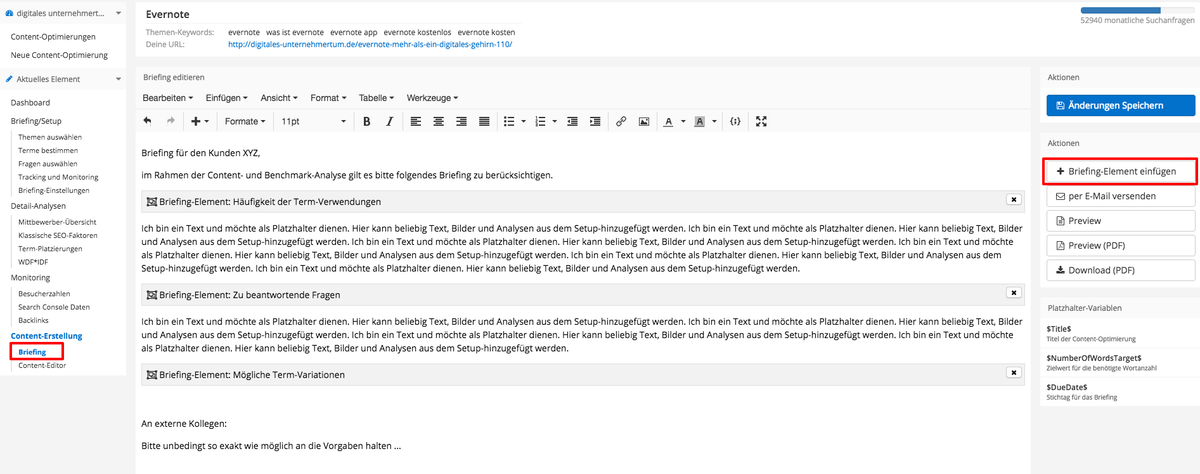Open the Formate style dropdown
Image resolution: width=1200 pixels, height=474 pixels.
click(245, 121)
